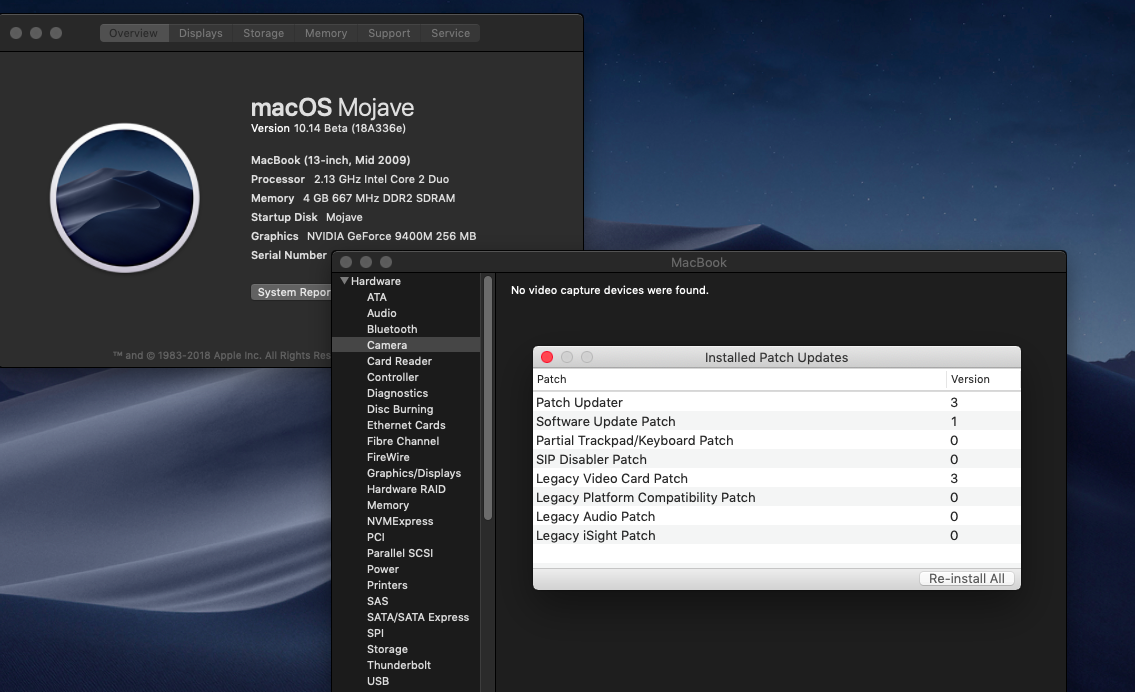The width and height of the screenshot is (1135, 692).
Task: Click the Graphics NVIDIA GeForce 9400M text
Action: [x=363, y=236]
